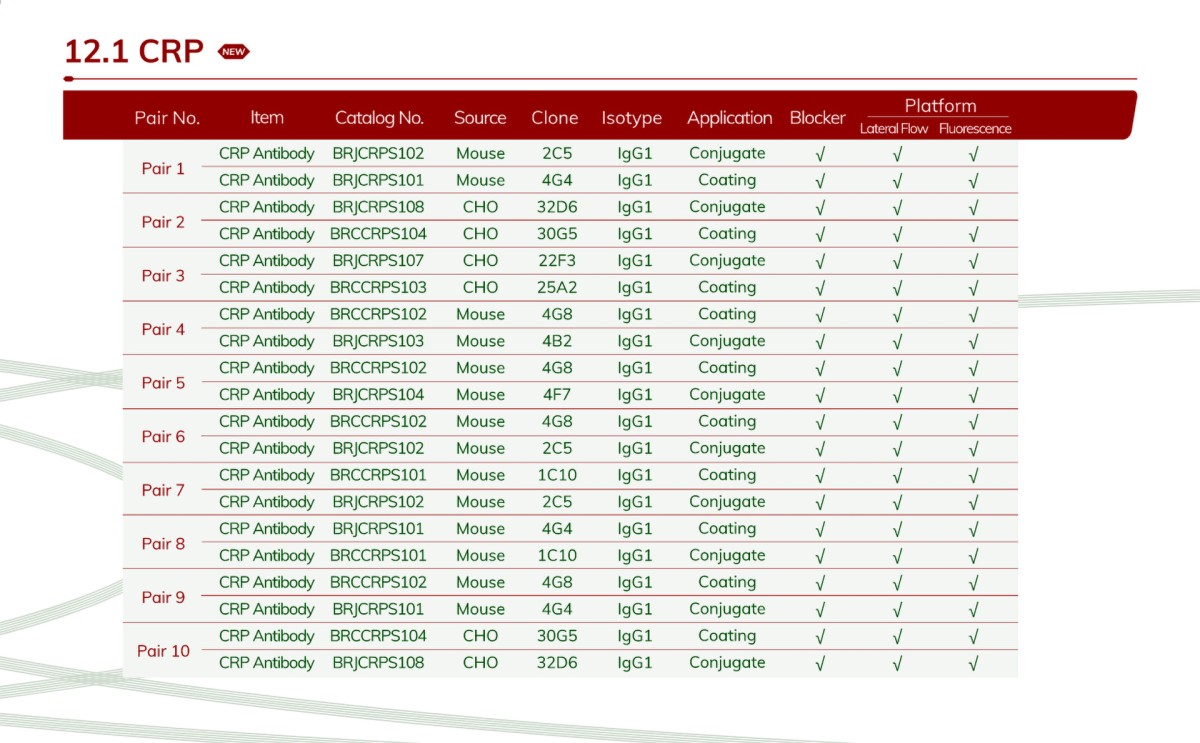Toggle the Lateral Flow mark for Pair 9 Coating
1200x743 pixels.
pos(896,582)
